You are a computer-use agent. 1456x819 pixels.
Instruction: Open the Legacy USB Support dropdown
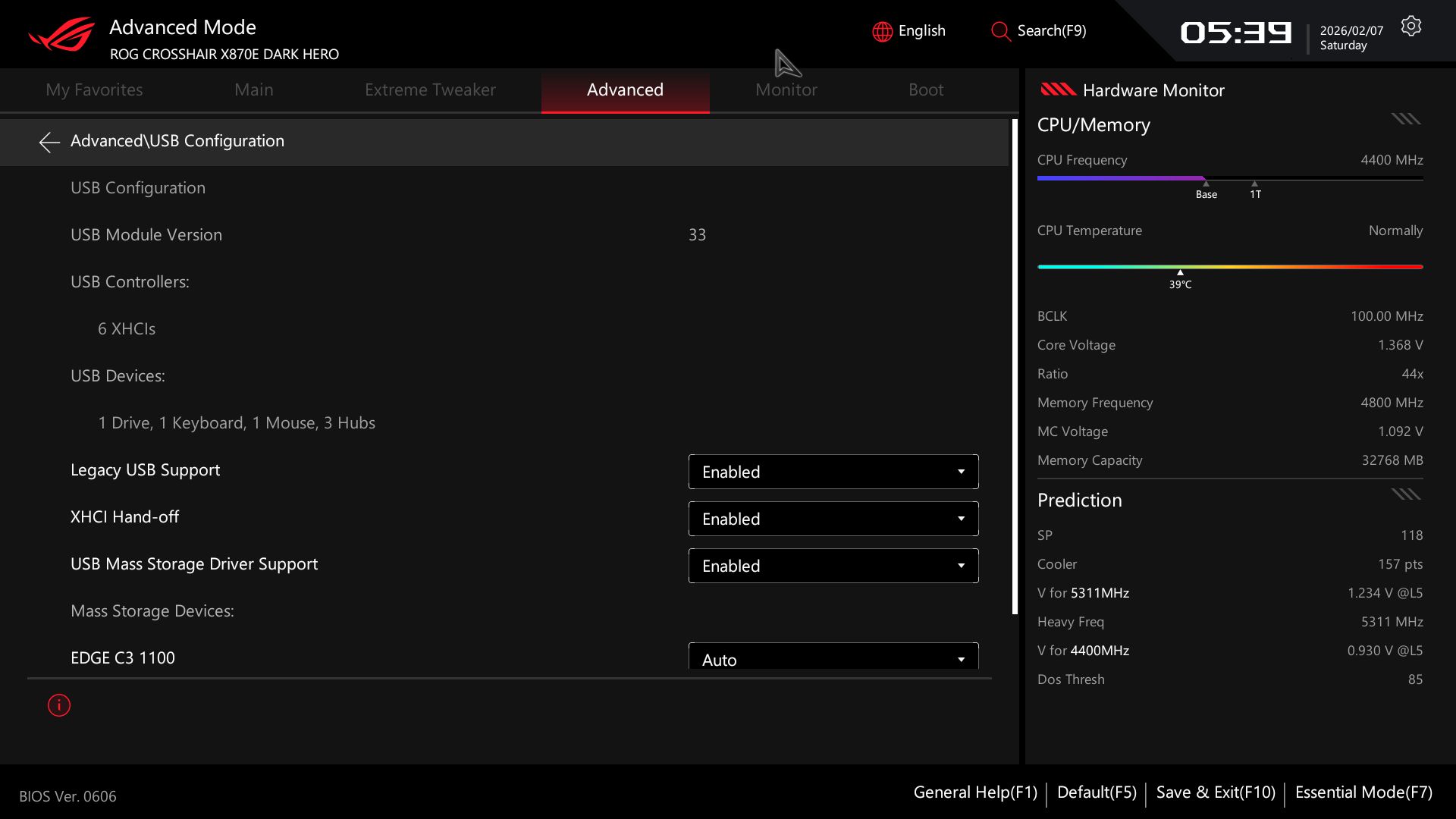click(x=833, y=472)
